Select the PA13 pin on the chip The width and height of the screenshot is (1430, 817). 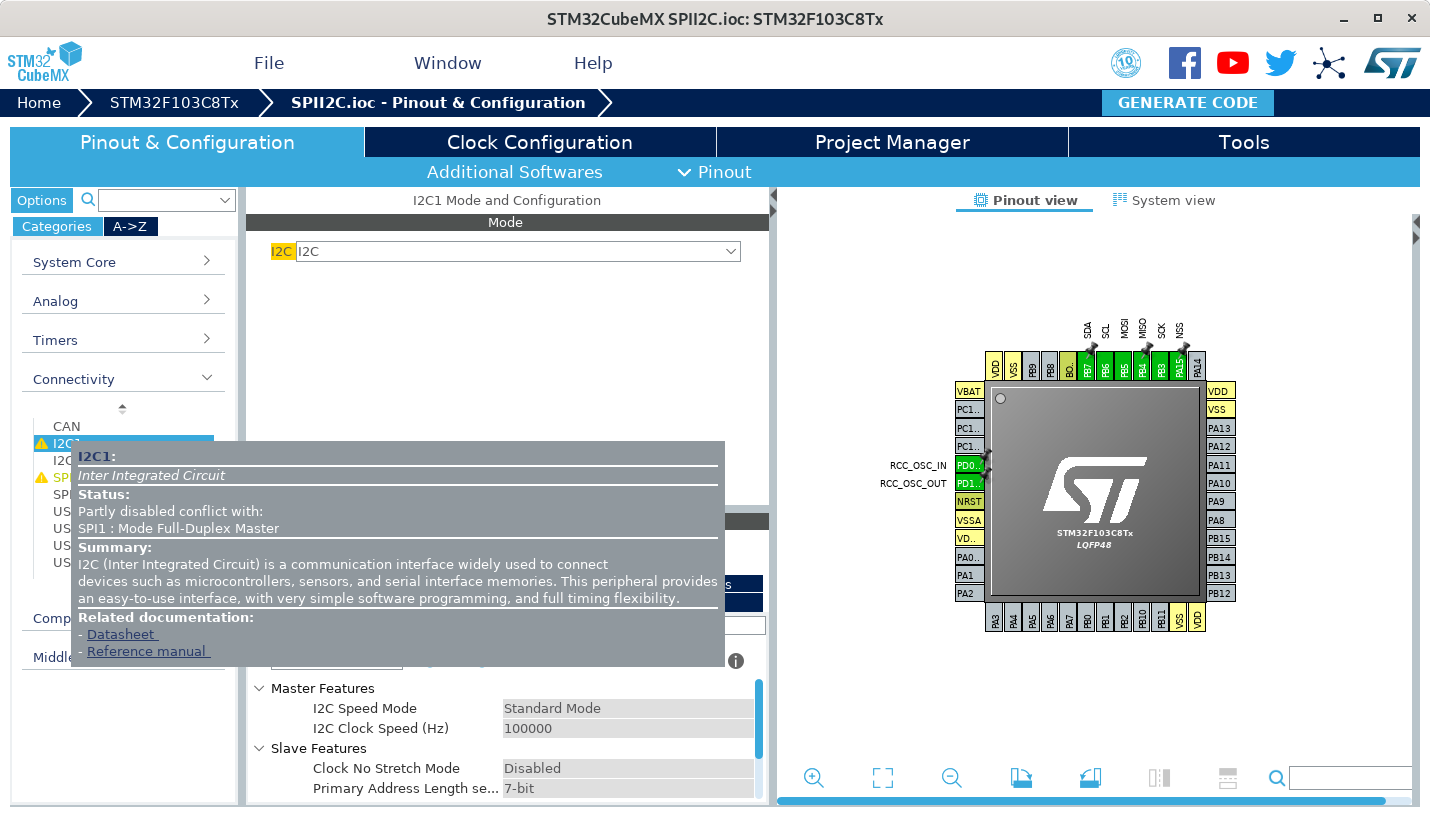click(x=1221, y=428)
